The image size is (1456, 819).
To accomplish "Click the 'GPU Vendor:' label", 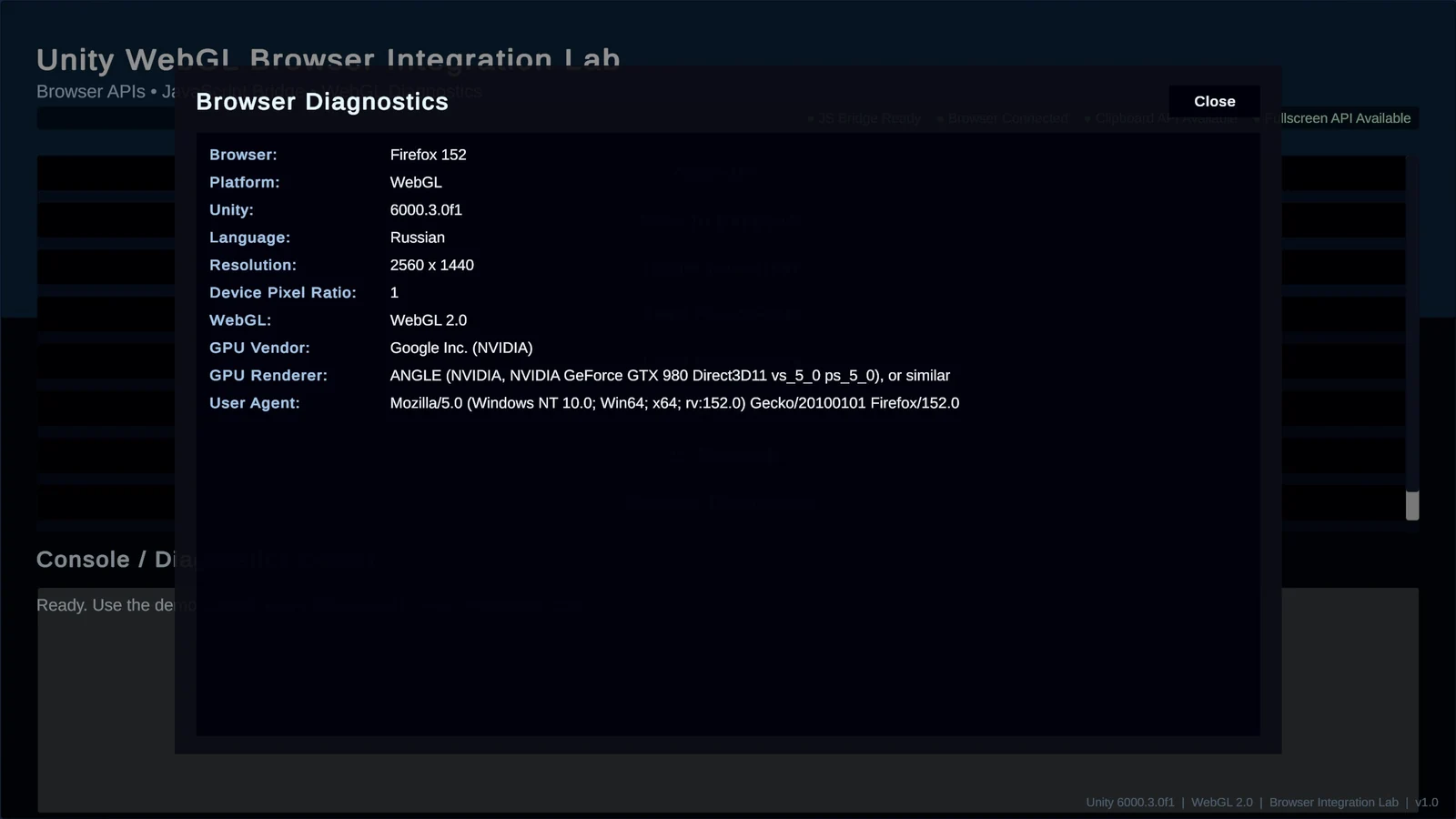I will pos(259,348).
